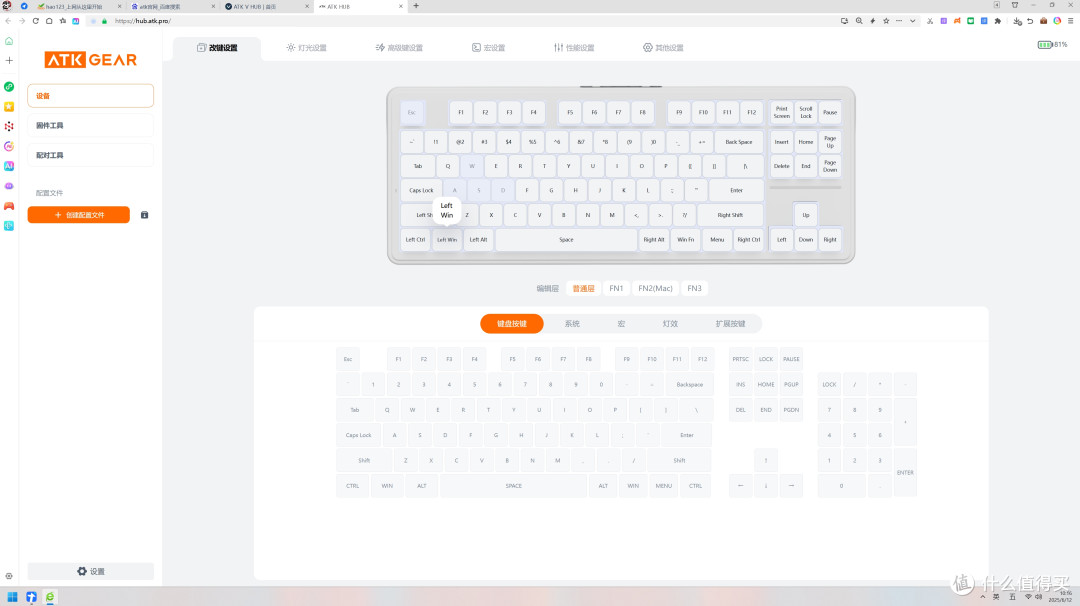Select the Back Space key on keyboard preview

739,142
